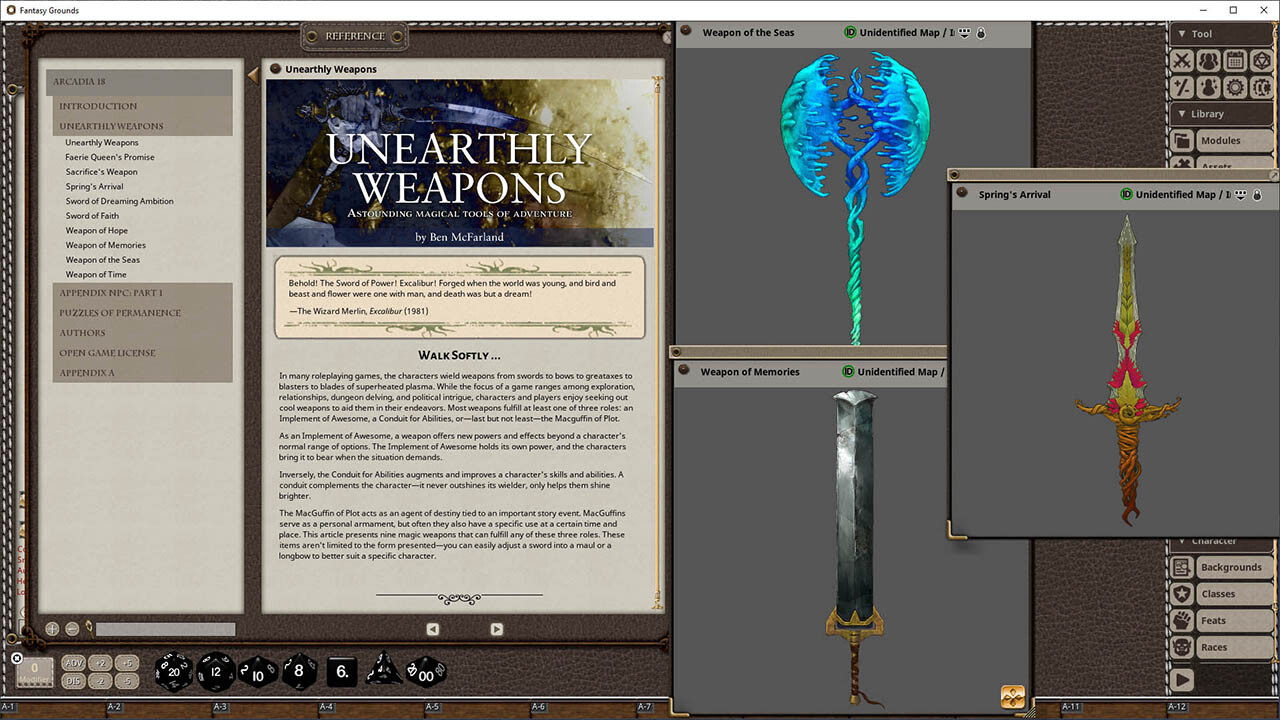
Task: Collapse the Library sidebar section
Action: (1182, 114)
